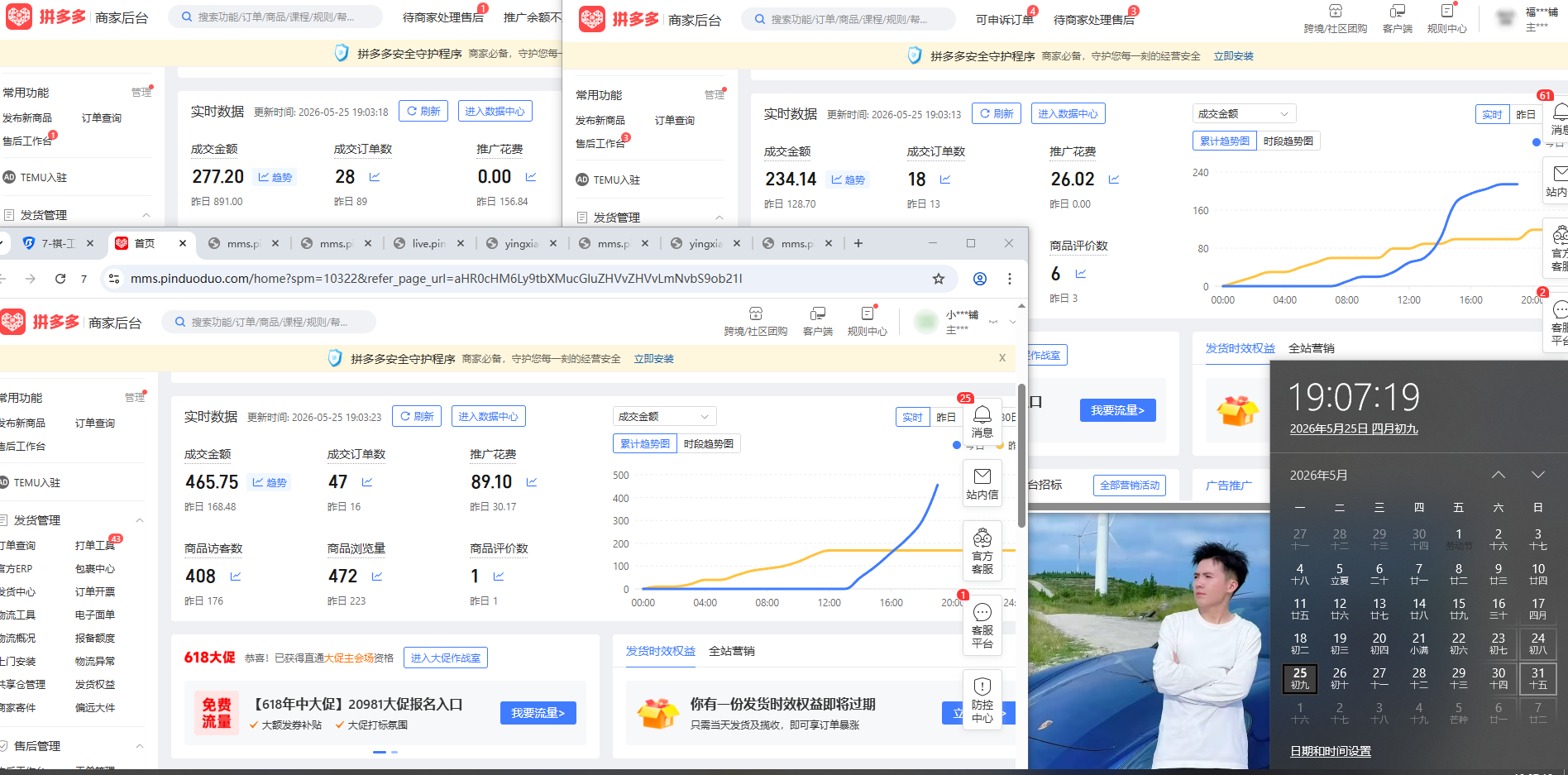Click 跨境/社区团购 icon in front window header
This screenshot has height=775, width=1568.
pos(755,321)
